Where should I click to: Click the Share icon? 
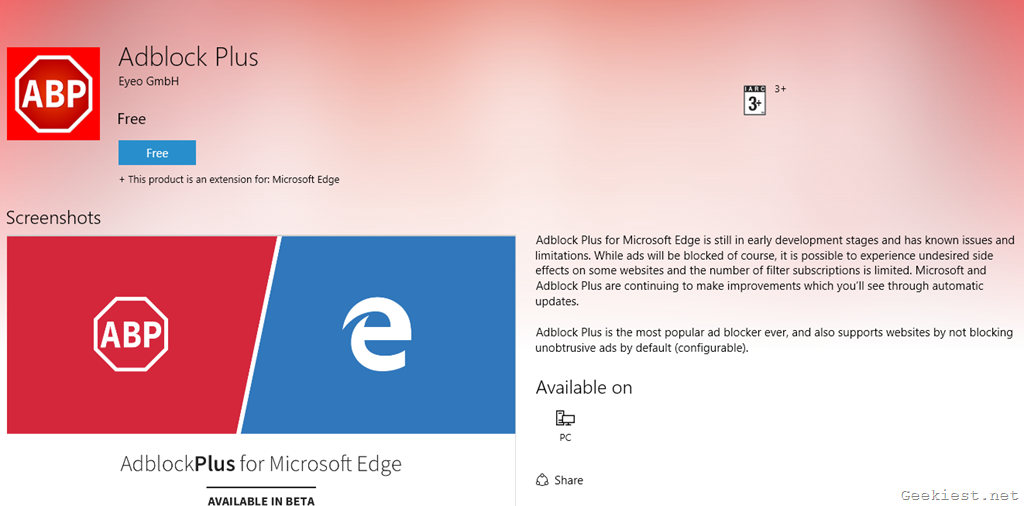[542, 480]
